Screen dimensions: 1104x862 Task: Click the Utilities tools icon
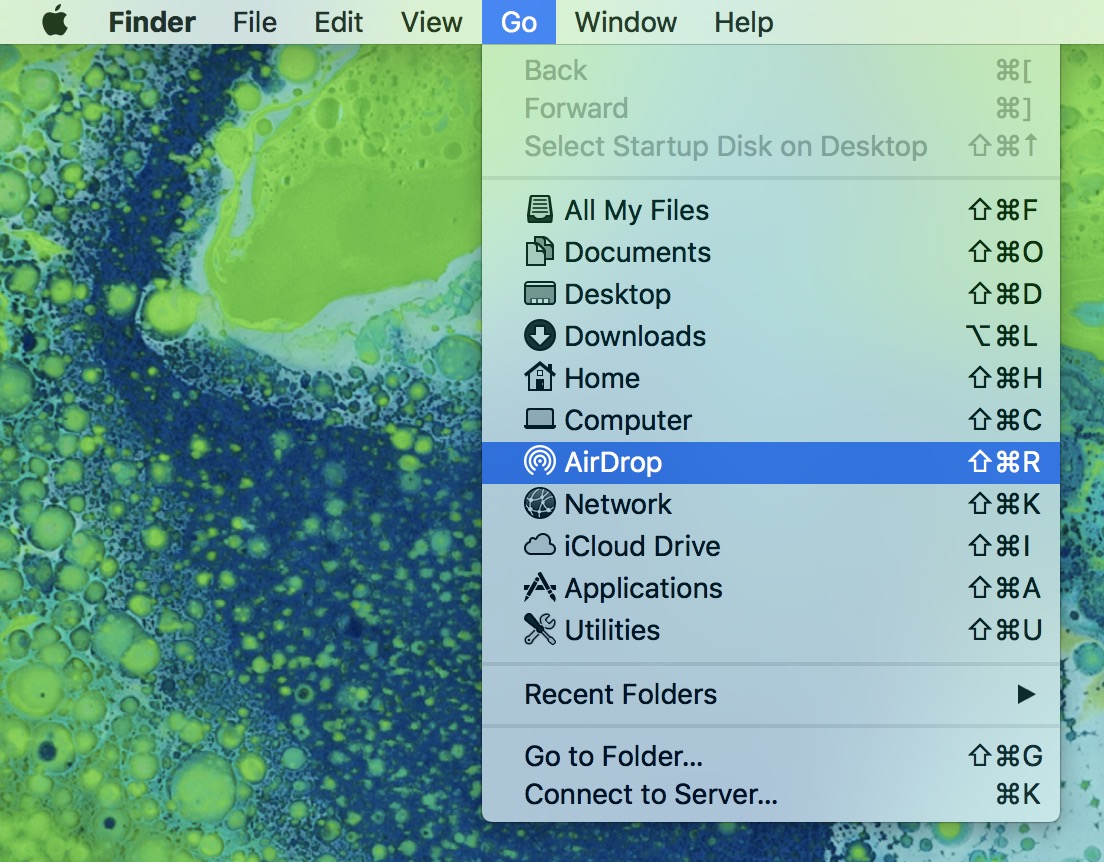point(539,630)
